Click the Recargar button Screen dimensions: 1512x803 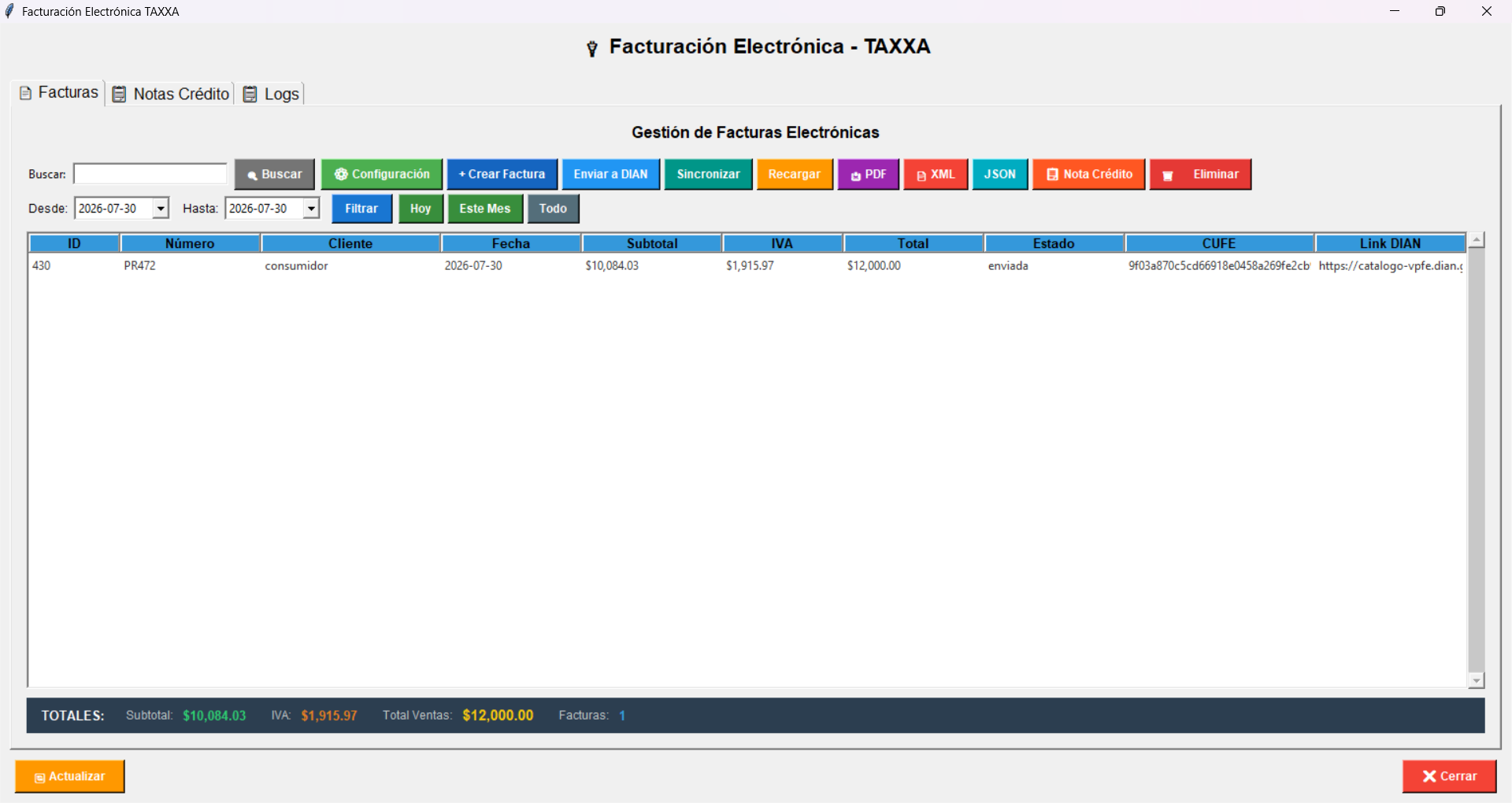(795, 174)
